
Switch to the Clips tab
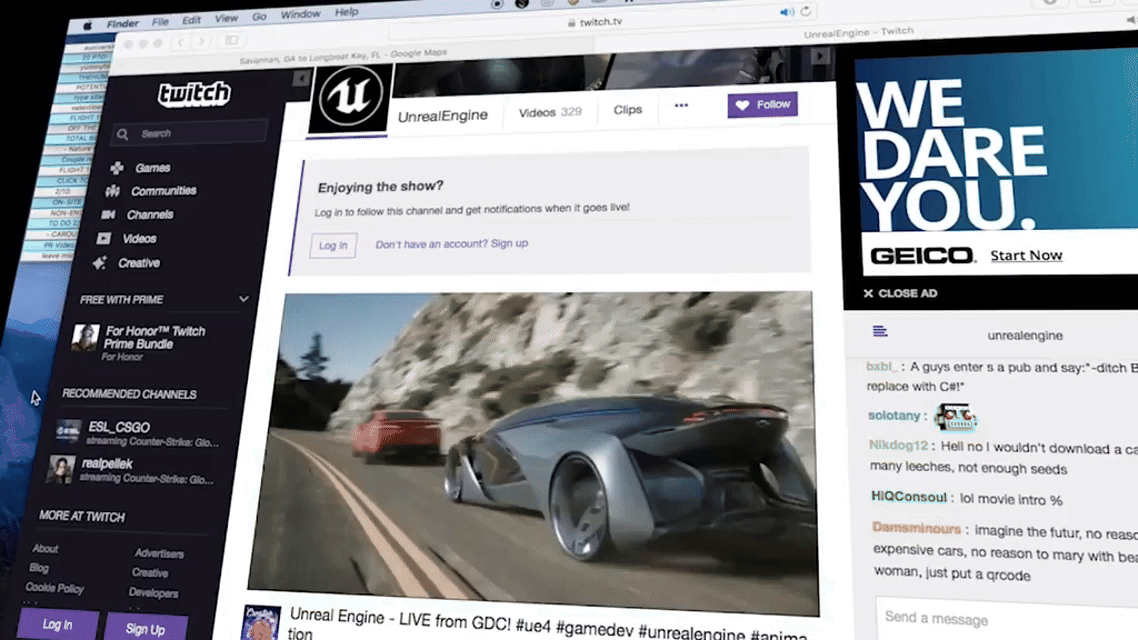(x=628, y=110)
